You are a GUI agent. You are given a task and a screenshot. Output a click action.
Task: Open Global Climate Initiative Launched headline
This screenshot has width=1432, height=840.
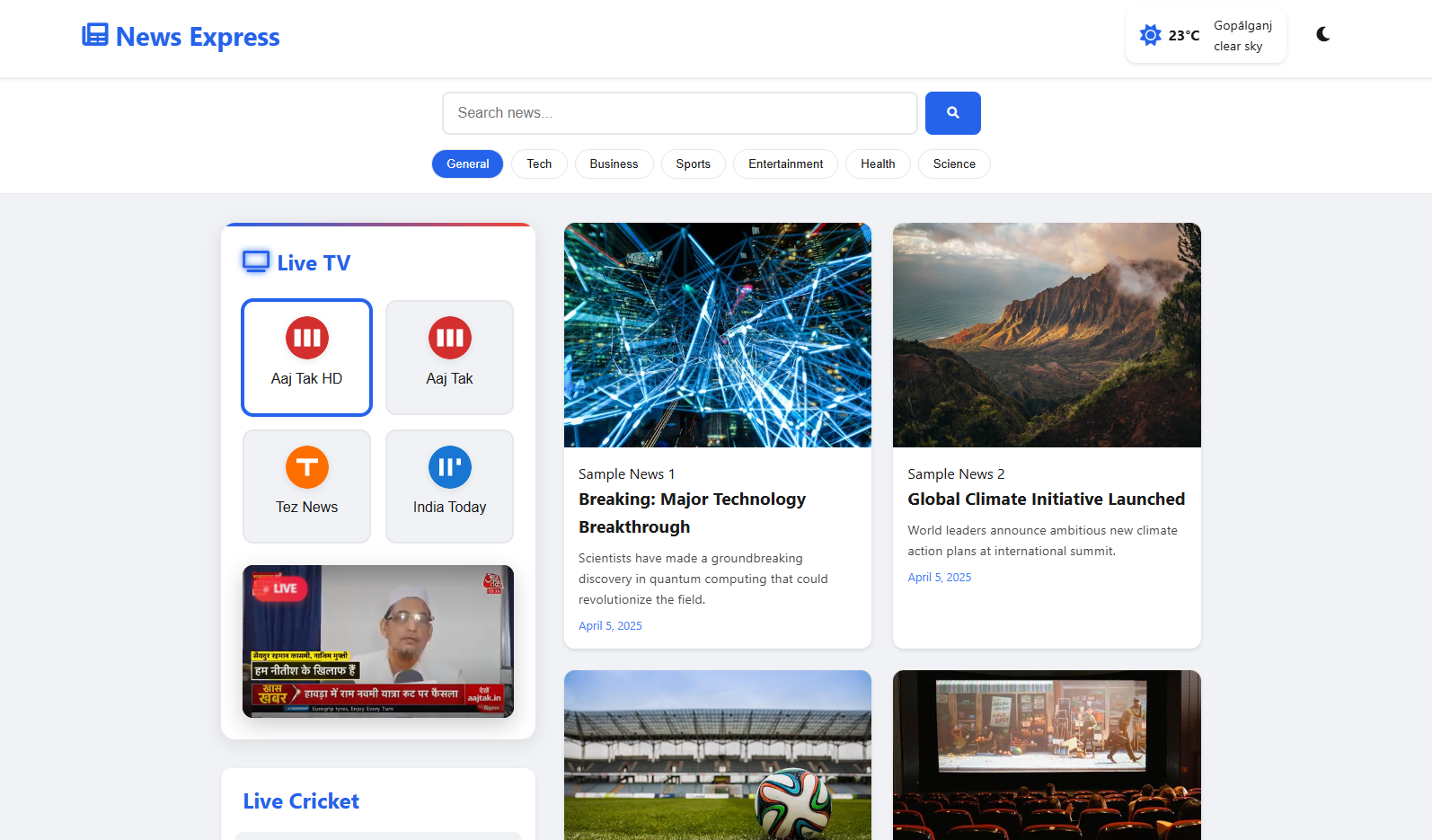1047,500
